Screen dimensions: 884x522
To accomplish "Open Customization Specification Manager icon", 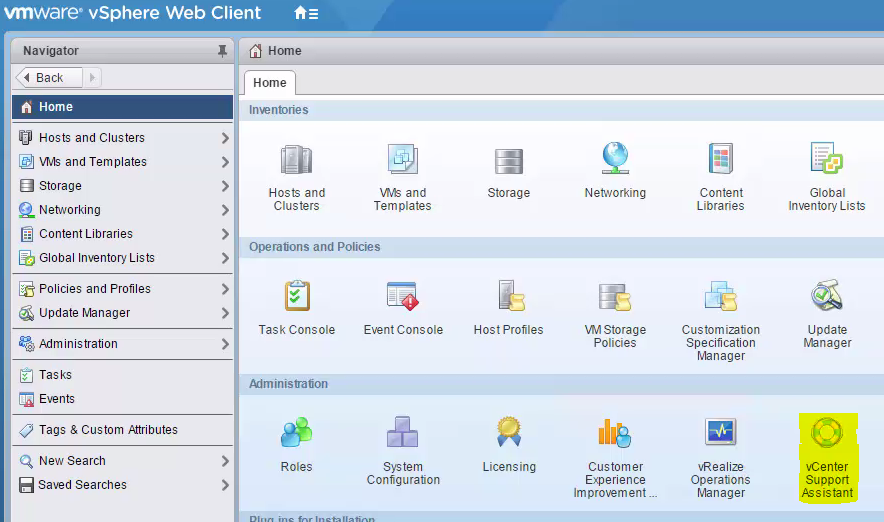I will coord(721,296).
